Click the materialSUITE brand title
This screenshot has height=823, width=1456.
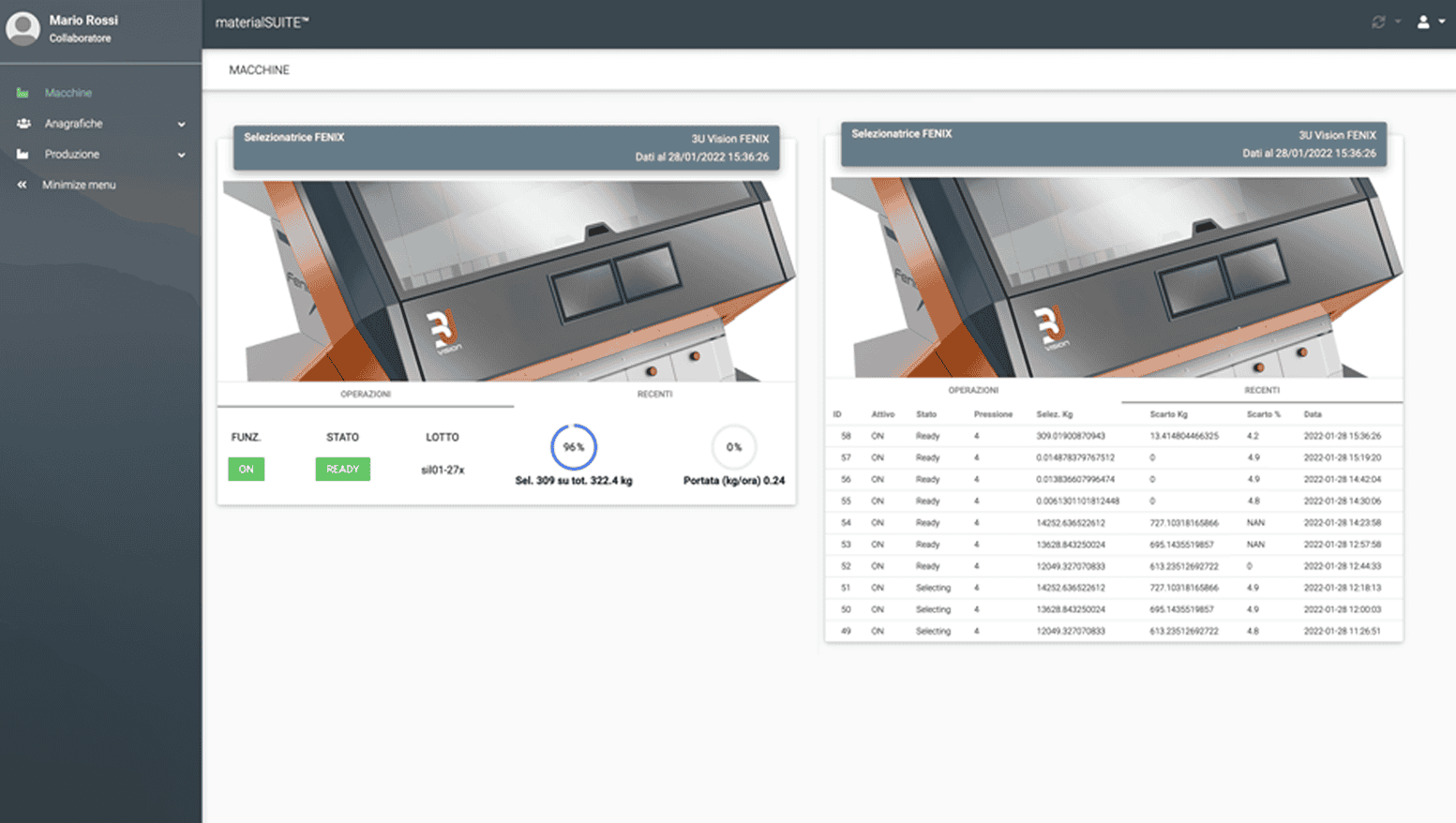[262, 22]
